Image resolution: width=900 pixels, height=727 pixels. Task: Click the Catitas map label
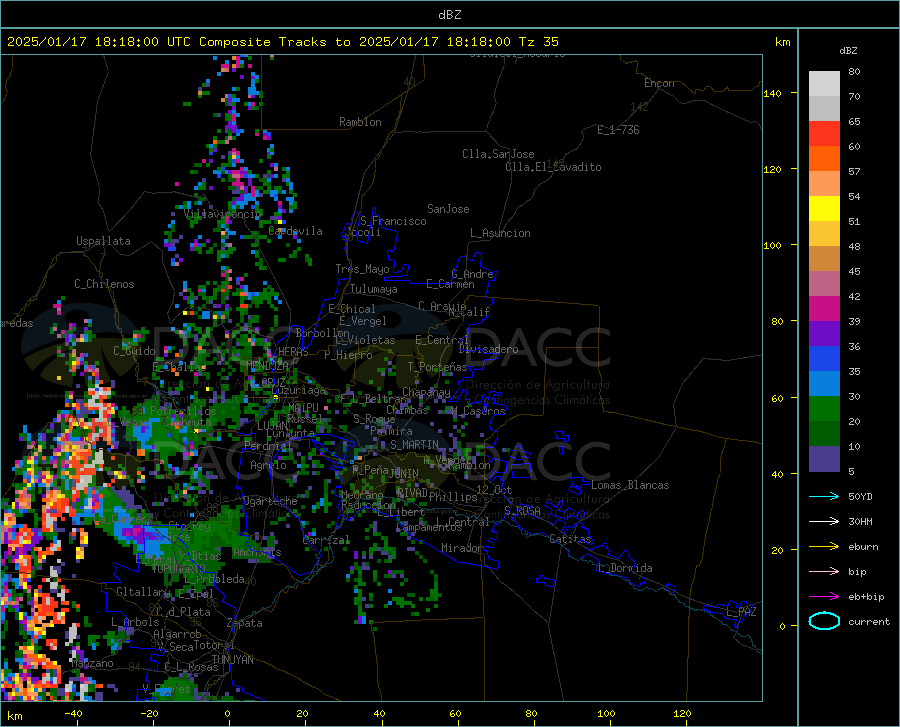coord(571,539)
